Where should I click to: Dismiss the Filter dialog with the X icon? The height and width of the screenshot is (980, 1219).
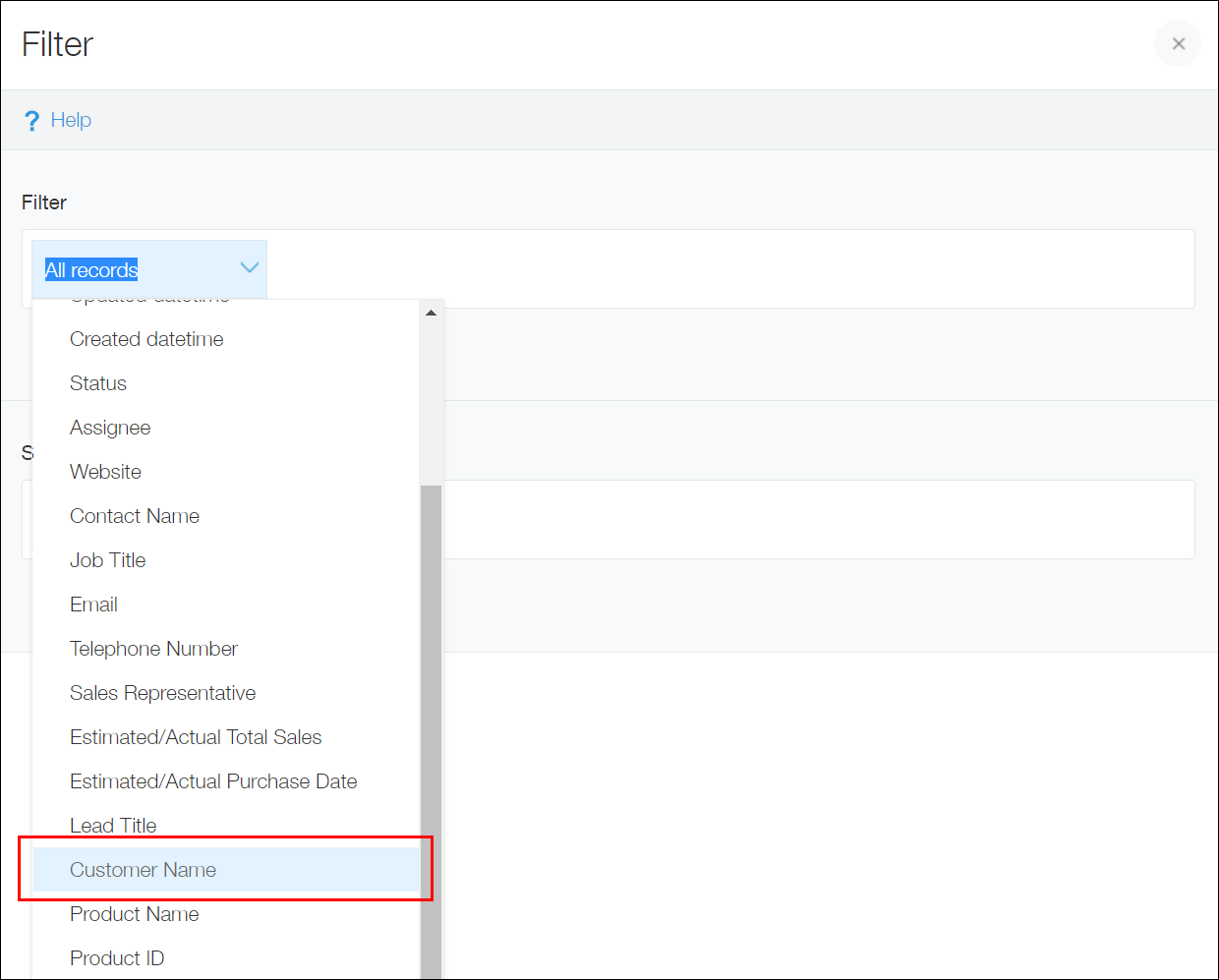[x=1177, y=43]
